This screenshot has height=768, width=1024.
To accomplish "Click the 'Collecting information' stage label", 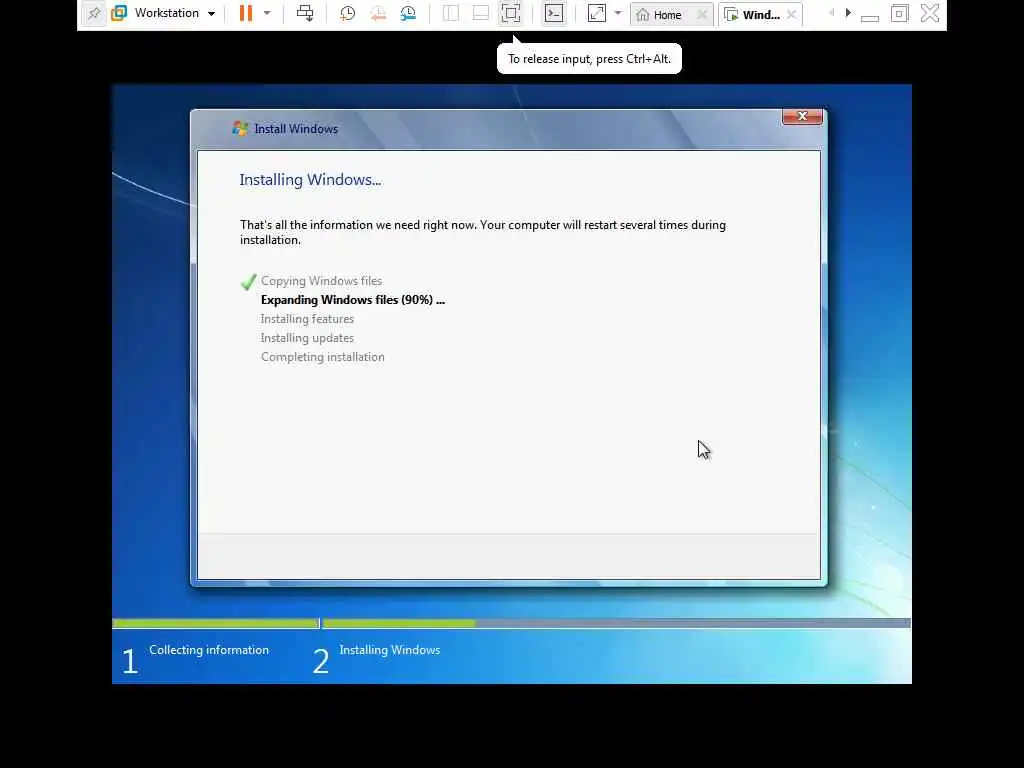I will point(209,650).
